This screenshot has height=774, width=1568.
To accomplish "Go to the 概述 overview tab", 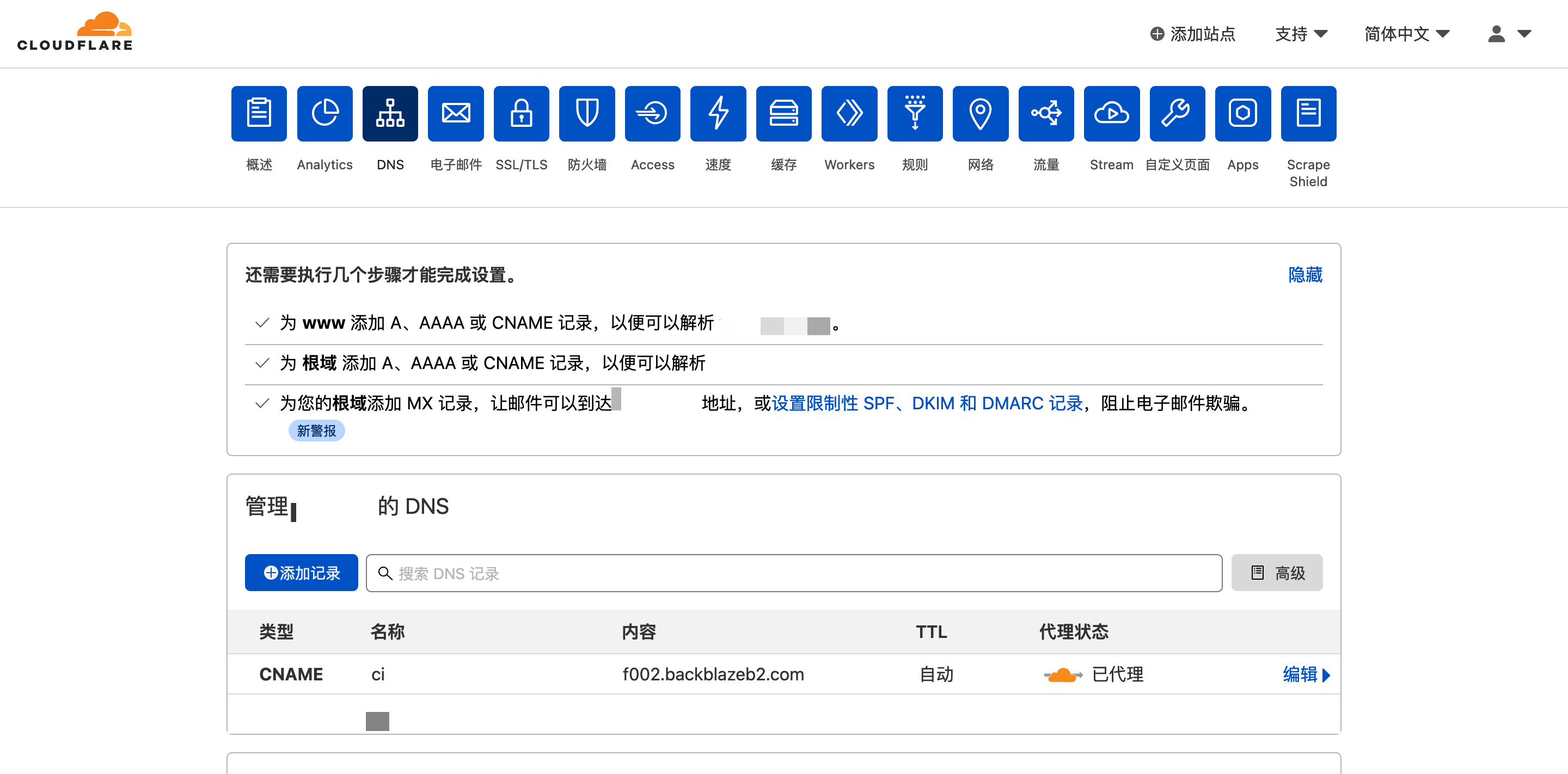I will coord(259,114).
